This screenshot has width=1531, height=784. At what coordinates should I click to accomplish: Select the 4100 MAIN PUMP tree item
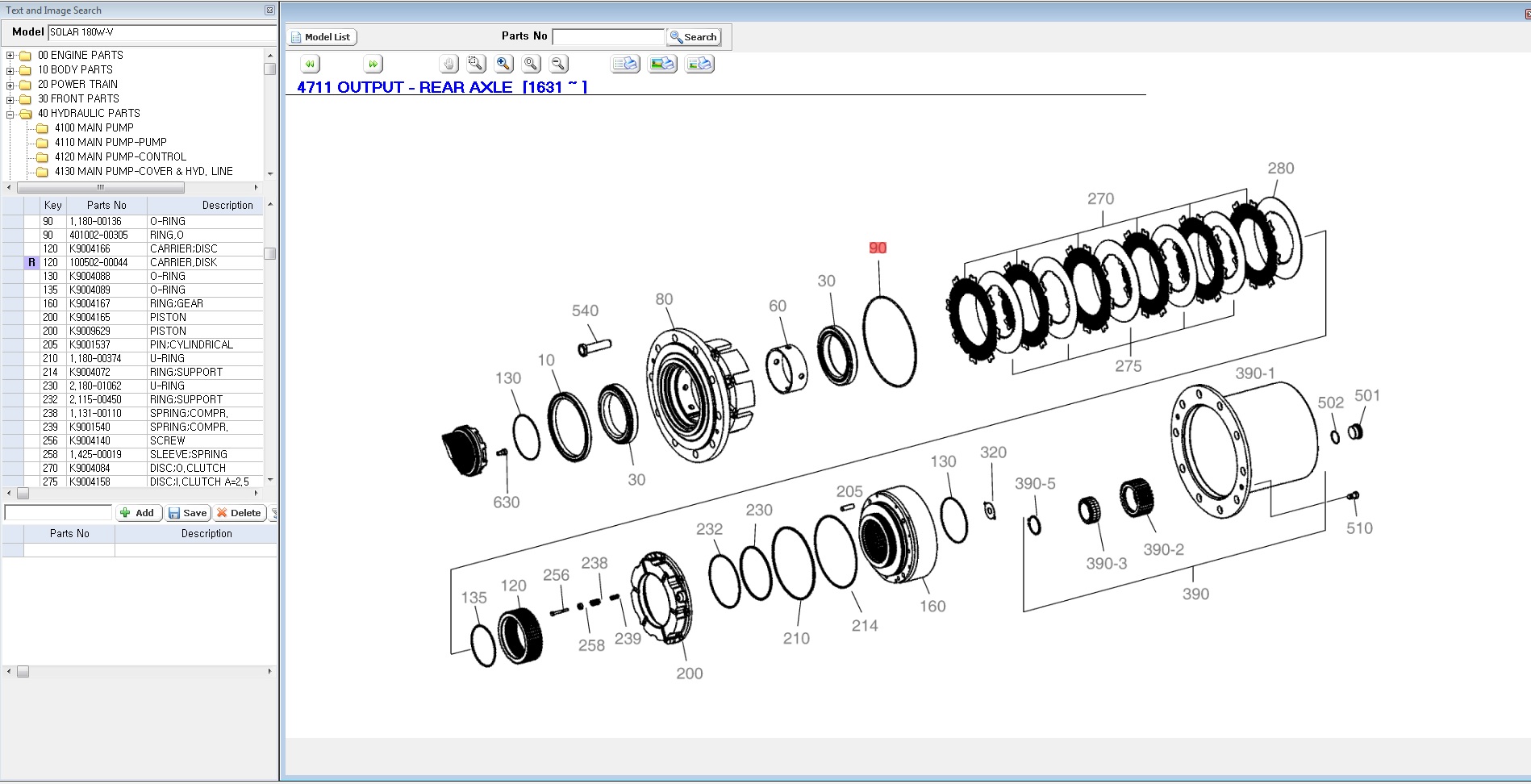(x=94, y=128)
